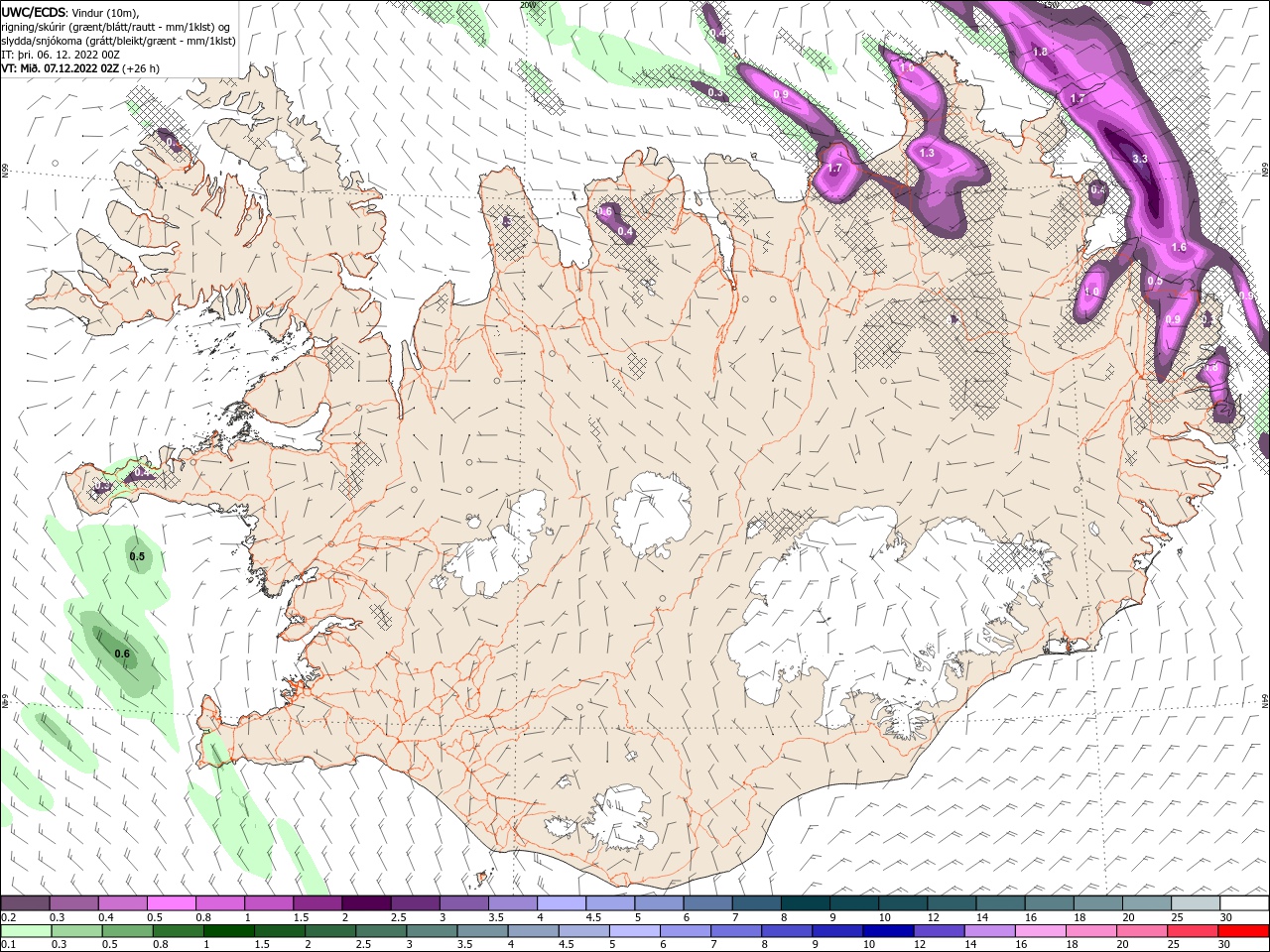Screen dimensions: 1270x952
Task: Click the slydda/snjókoma legend description line
Action: (119, 41)
